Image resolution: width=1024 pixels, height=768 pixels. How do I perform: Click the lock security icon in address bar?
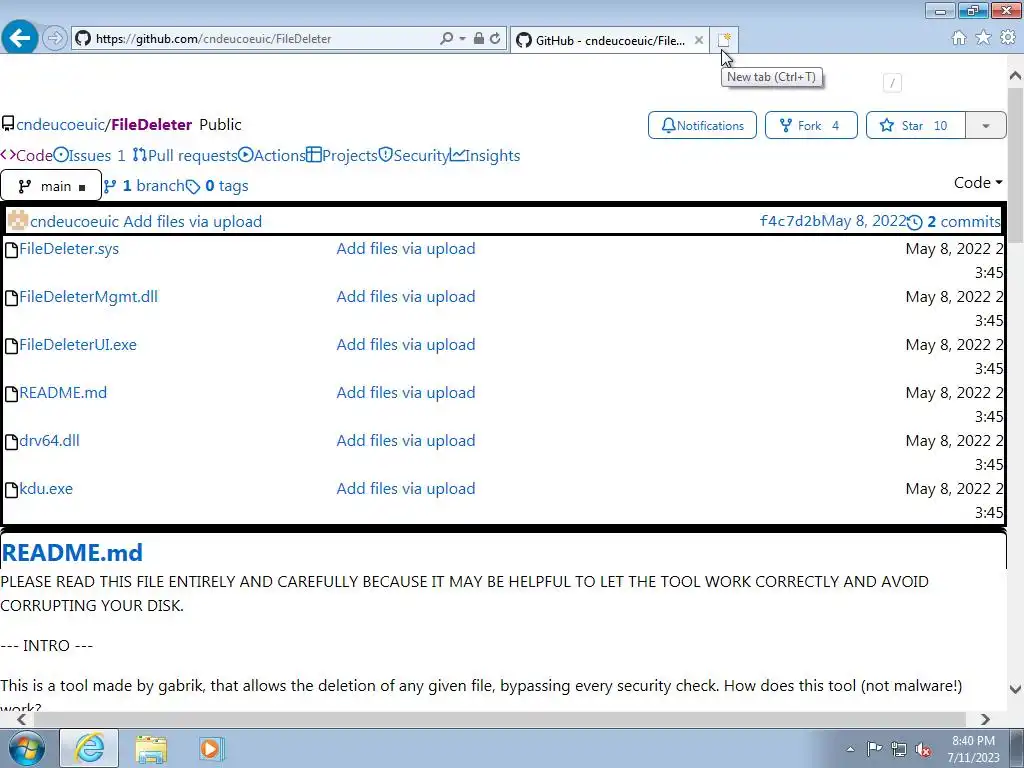pos(479,39)
